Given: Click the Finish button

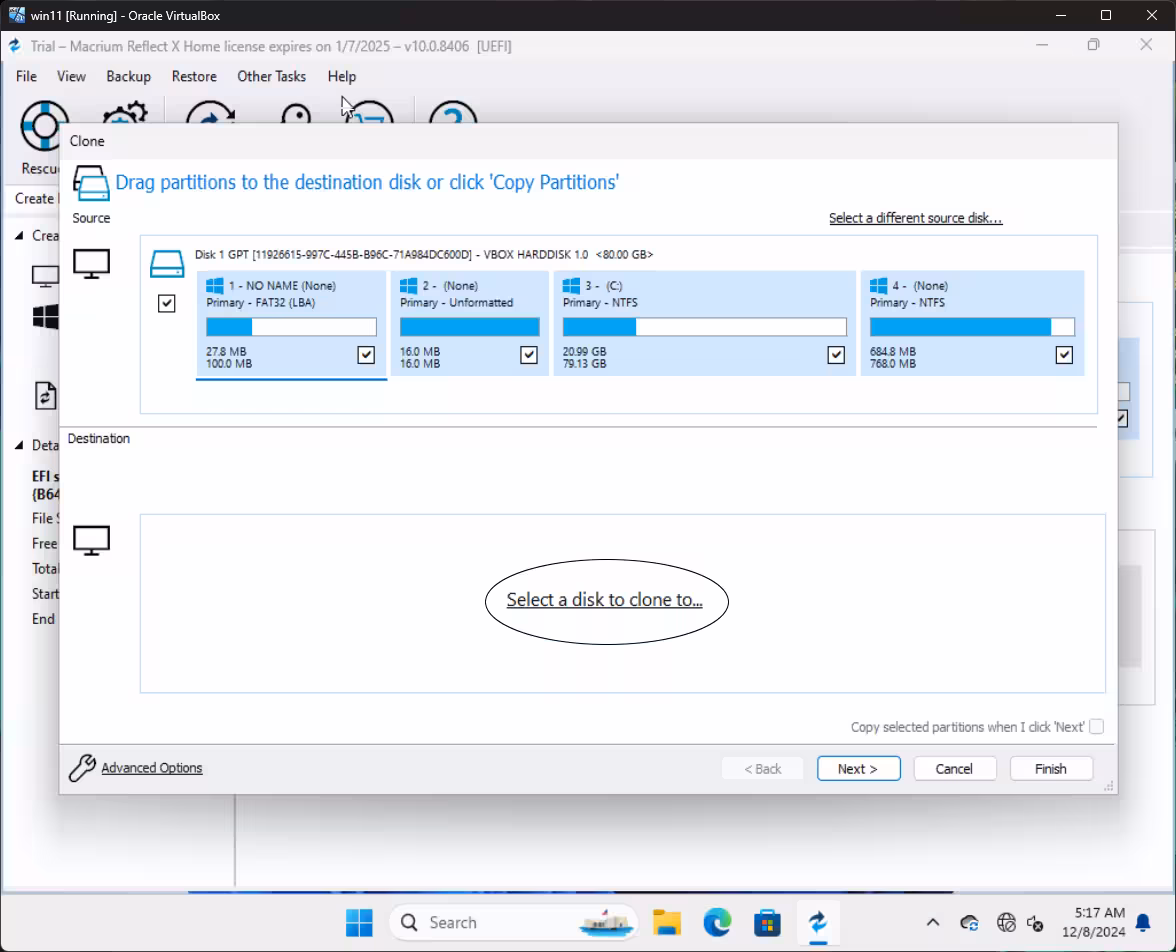Looking at the screenshot, I should tap(1051, 769).
